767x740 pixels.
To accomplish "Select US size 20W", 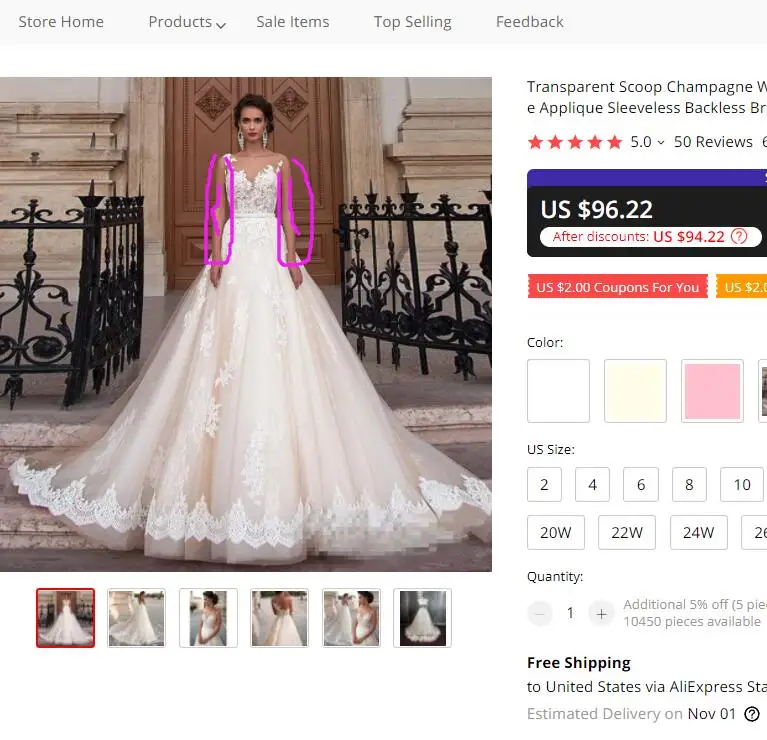I will click(x=556, y=532).
